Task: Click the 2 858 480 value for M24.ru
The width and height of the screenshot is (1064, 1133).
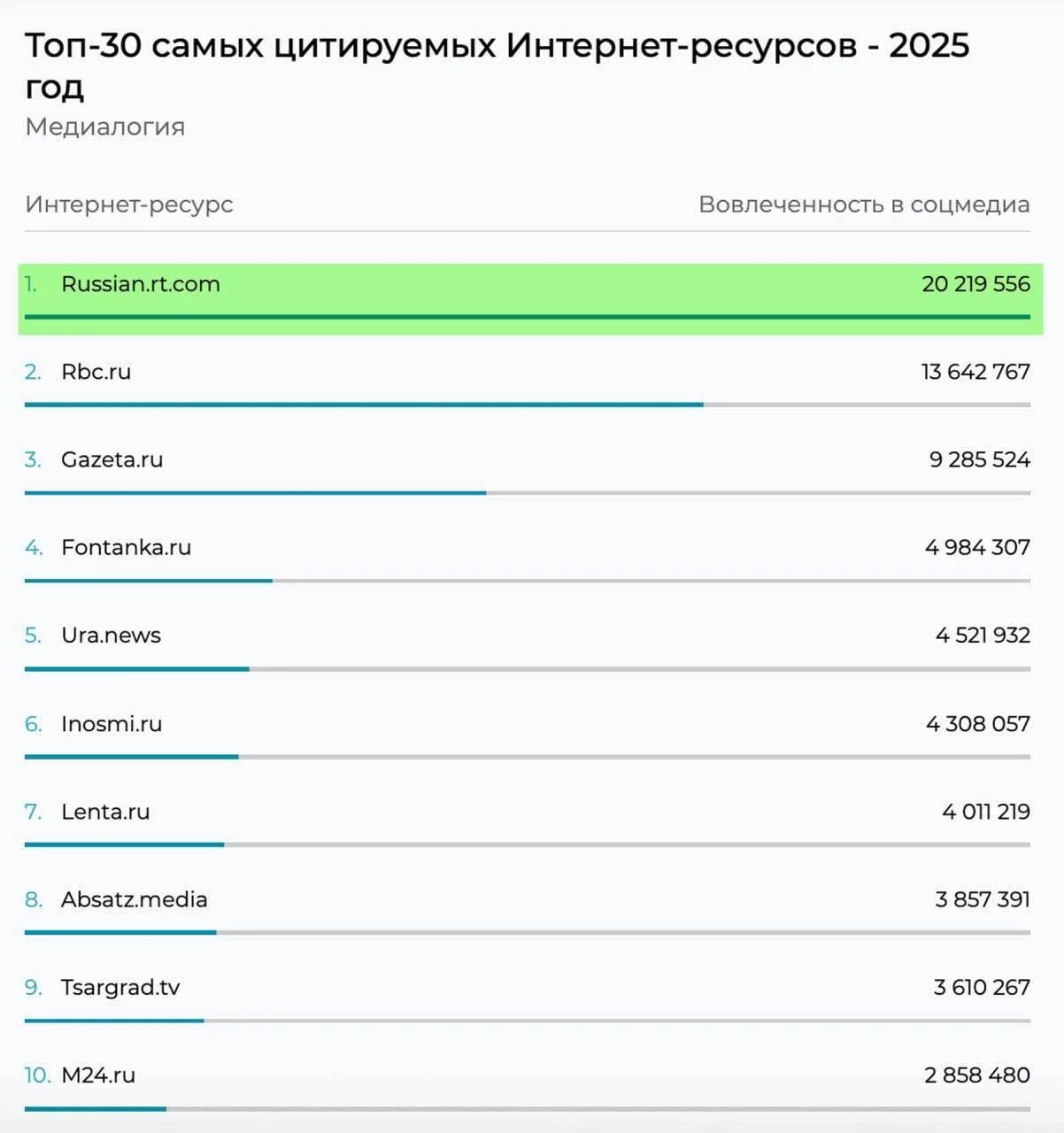Action: (976, 1075)
